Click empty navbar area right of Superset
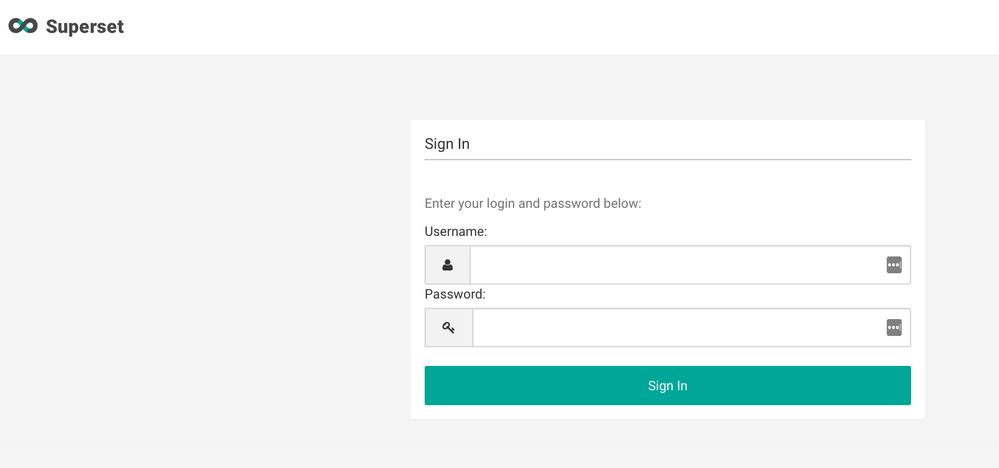Image resolution: width=999 pixels, height=468 pixels. tap(560, 27)
